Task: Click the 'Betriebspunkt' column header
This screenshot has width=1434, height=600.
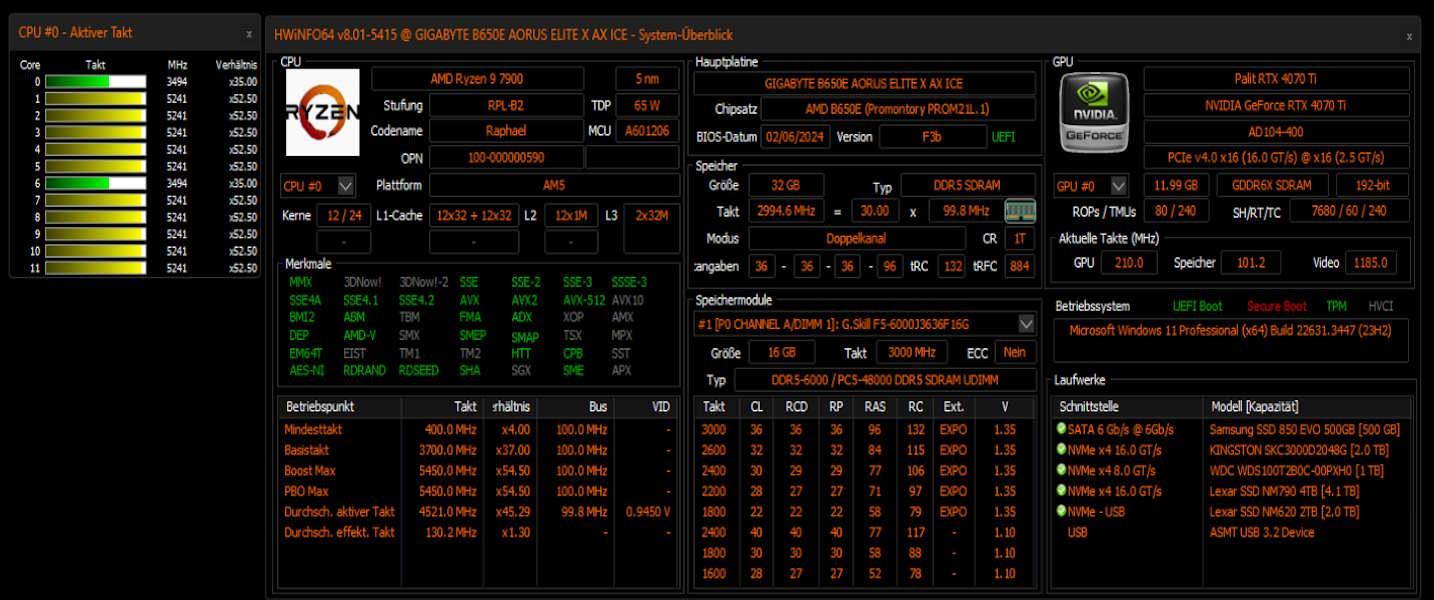Action: pos(340,407)
